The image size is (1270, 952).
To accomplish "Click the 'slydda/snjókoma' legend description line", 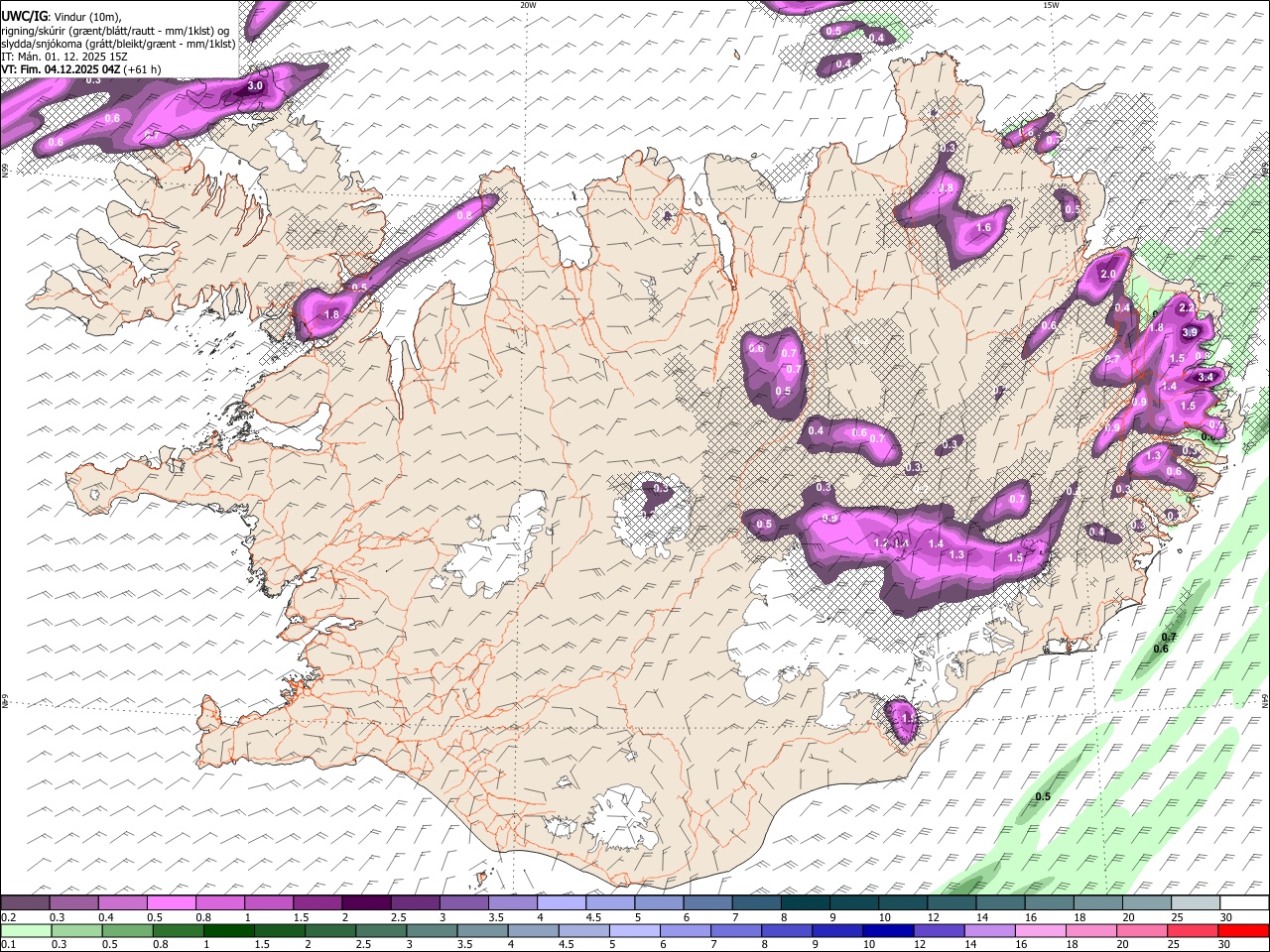I will coord(118,44).
